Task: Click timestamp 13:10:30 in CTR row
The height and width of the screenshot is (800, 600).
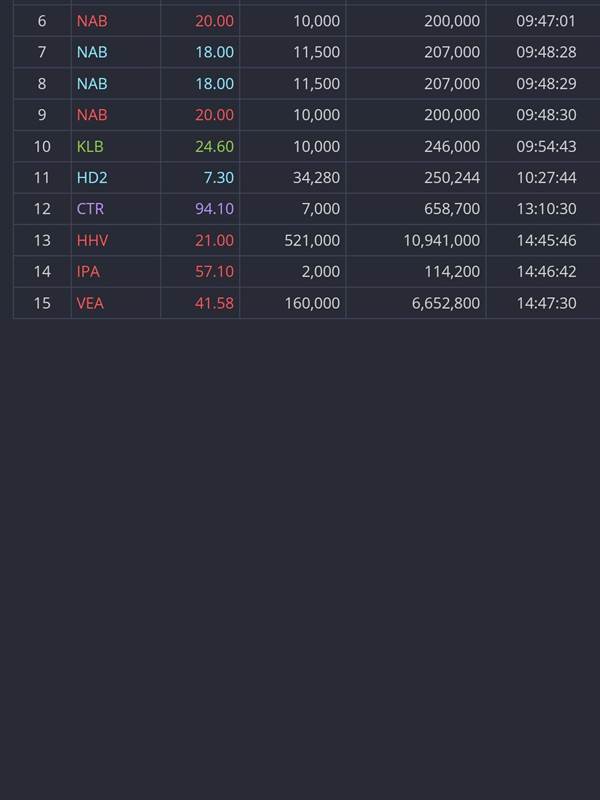Action: 546,209
